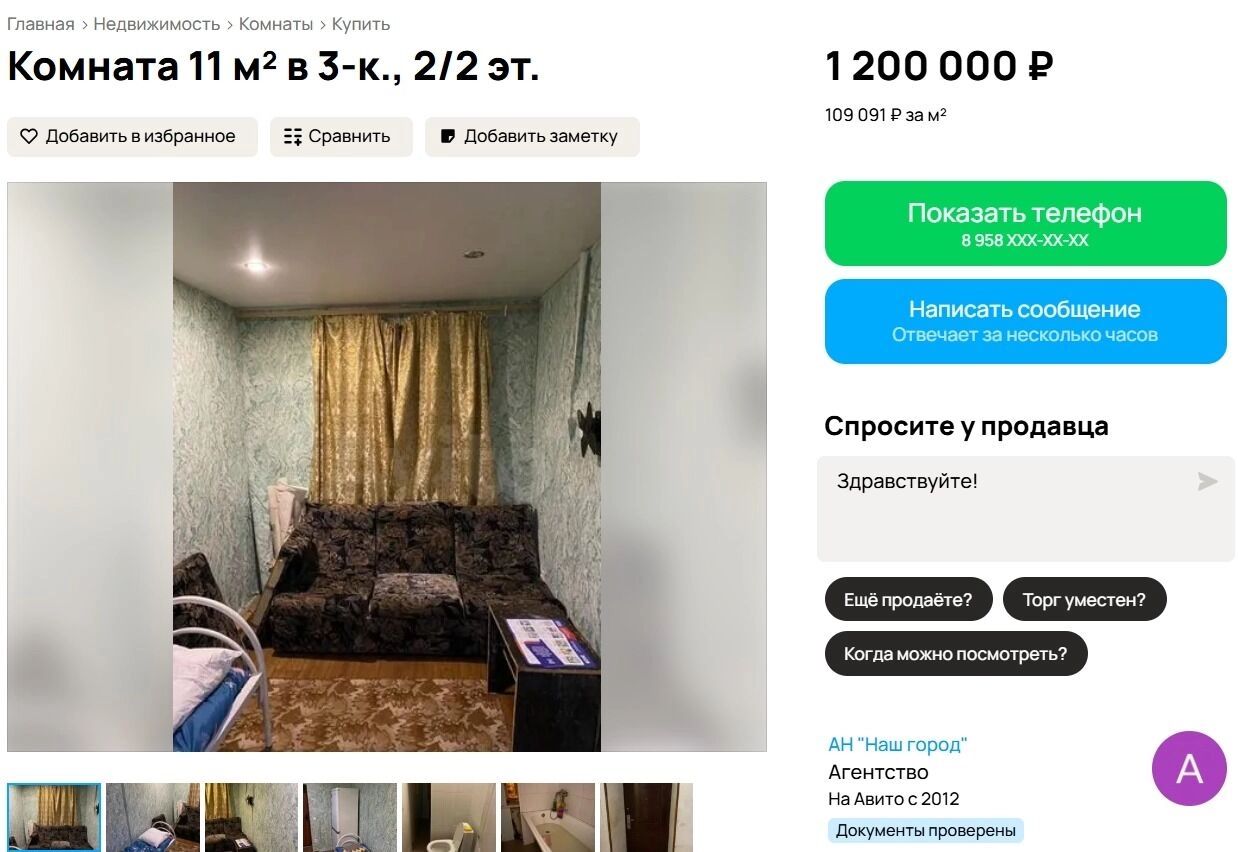Go to Недвижимость breadcrumb
The width and height of the screenshot is (1238, 852).
157,24
